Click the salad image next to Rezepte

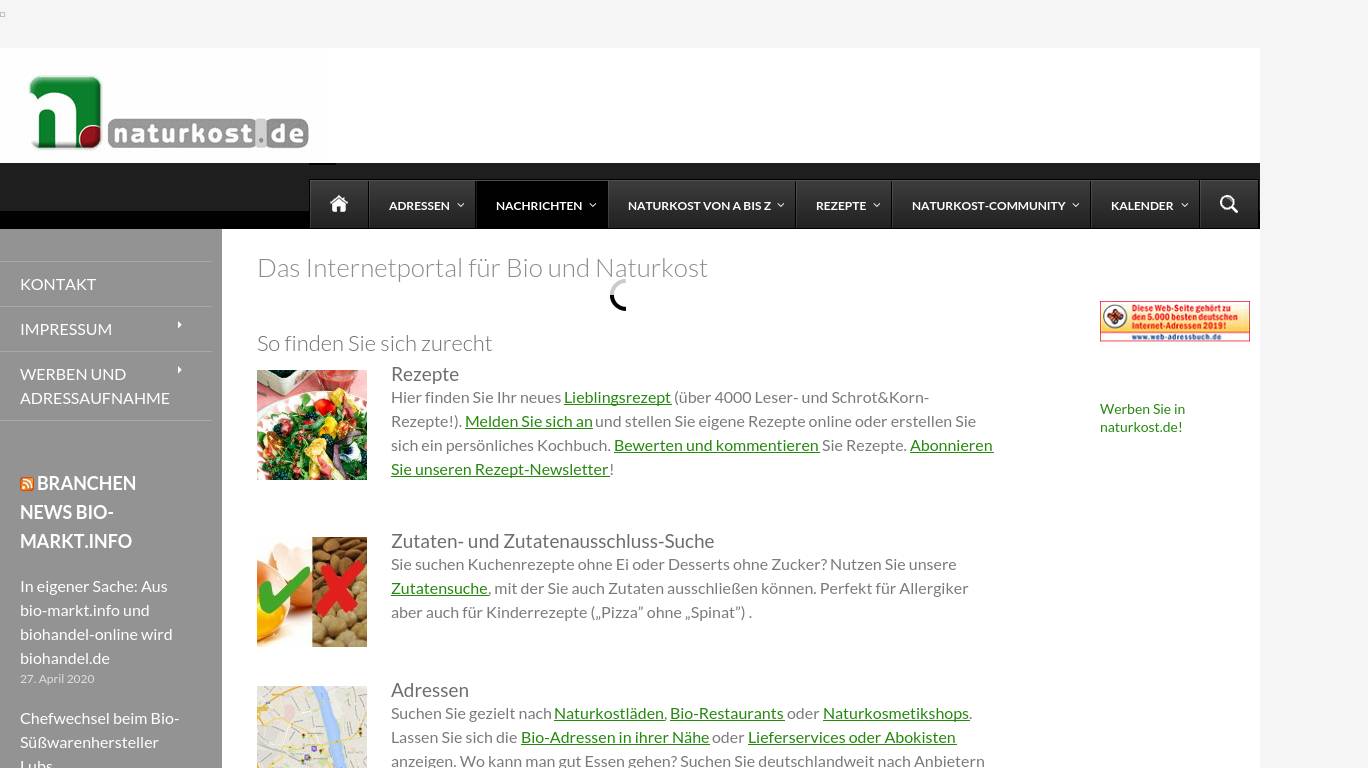(312, 425)
